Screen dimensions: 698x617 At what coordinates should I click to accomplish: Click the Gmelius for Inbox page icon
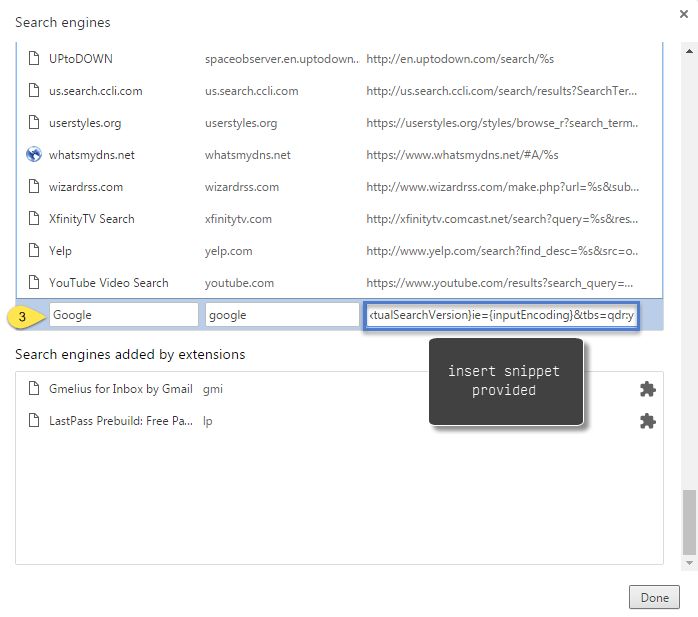(34, 389)
